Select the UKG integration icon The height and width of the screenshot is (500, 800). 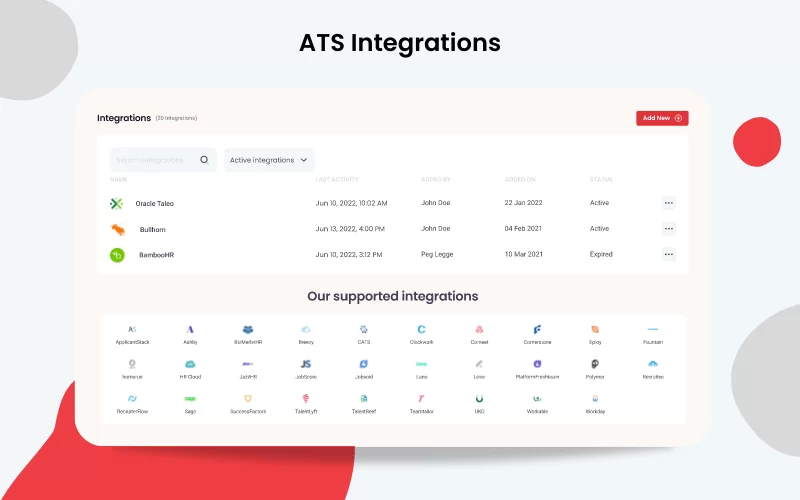479,398
